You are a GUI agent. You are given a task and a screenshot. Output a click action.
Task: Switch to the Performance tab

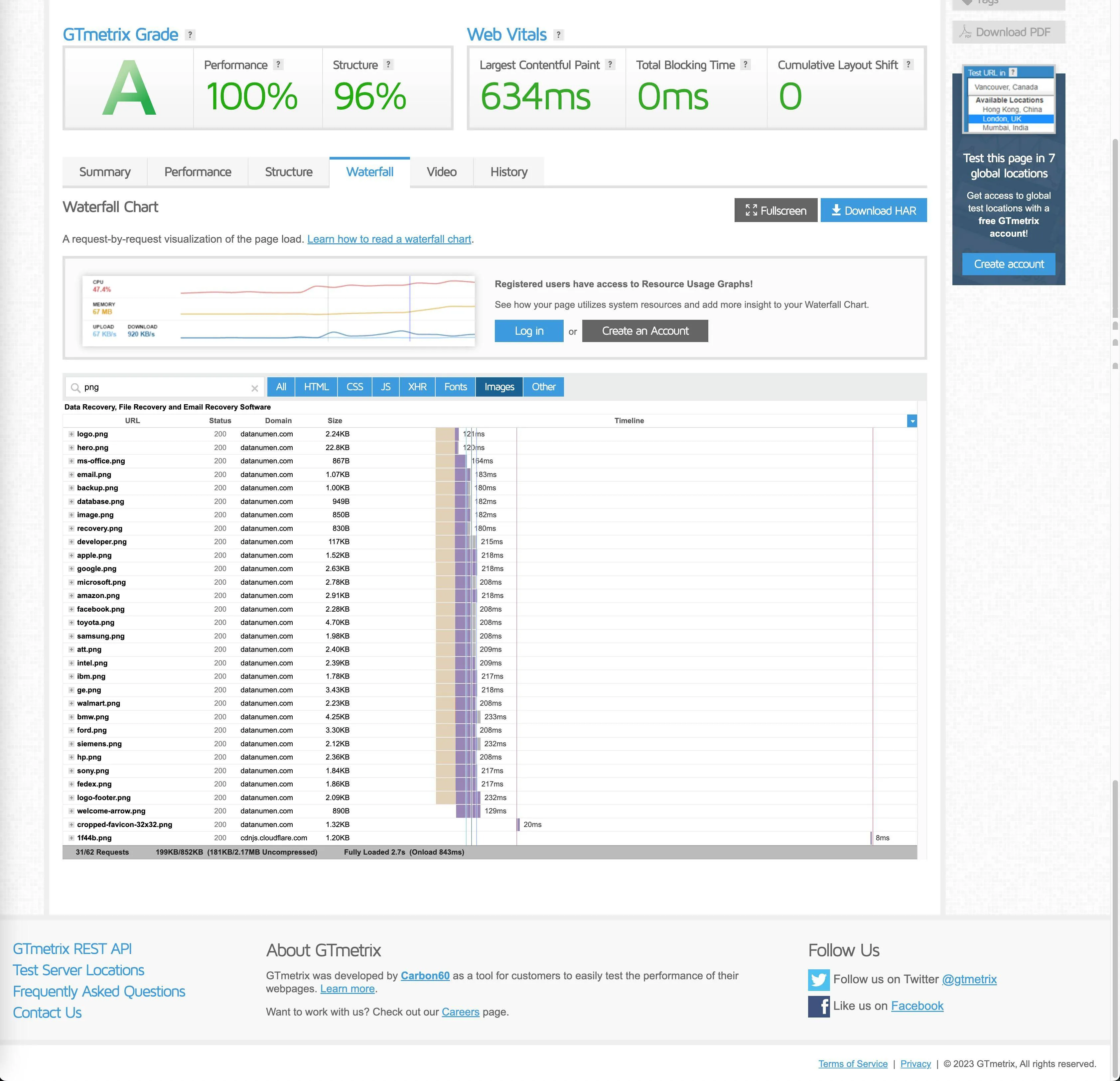197,172
